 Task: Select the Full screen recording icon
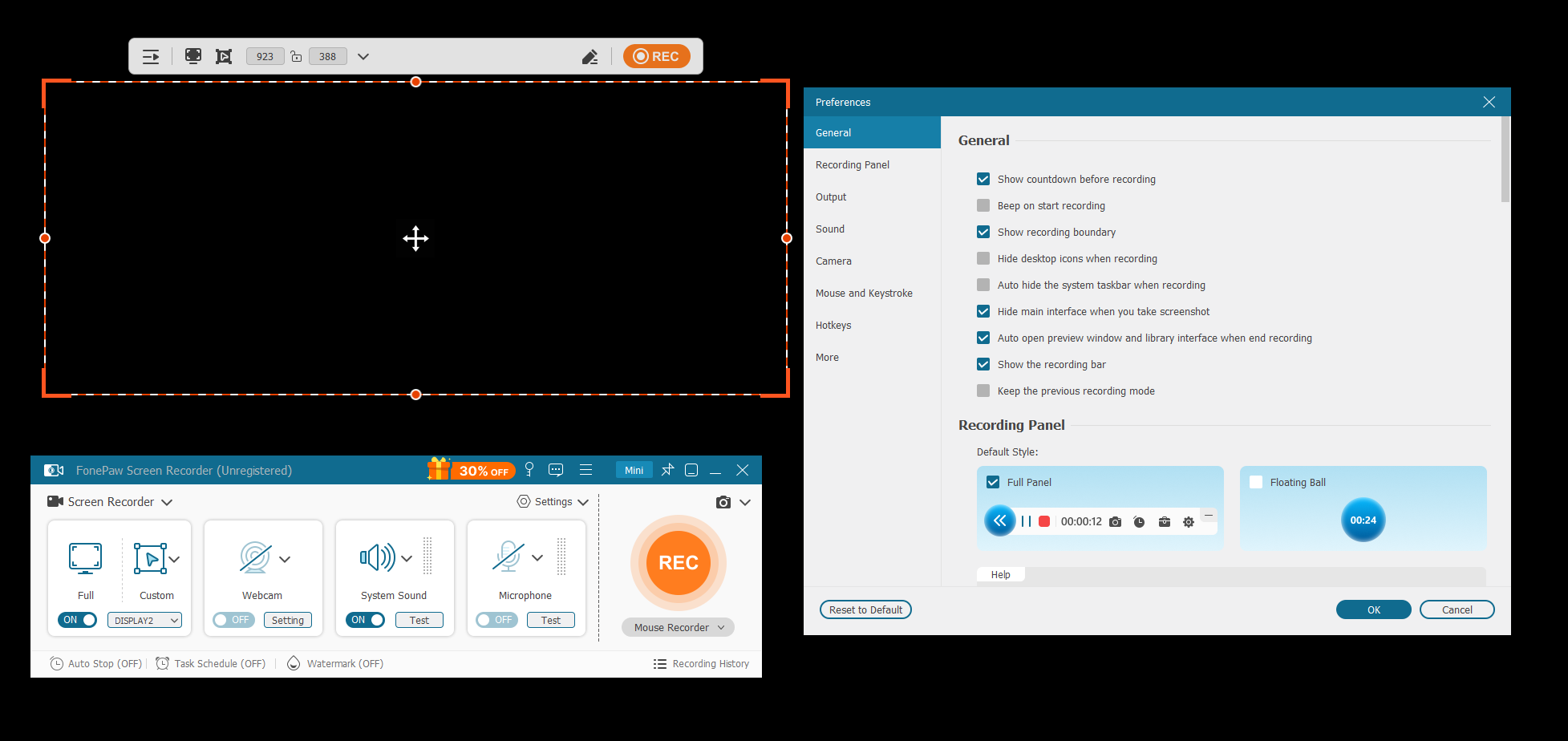(x=86, y=559)
